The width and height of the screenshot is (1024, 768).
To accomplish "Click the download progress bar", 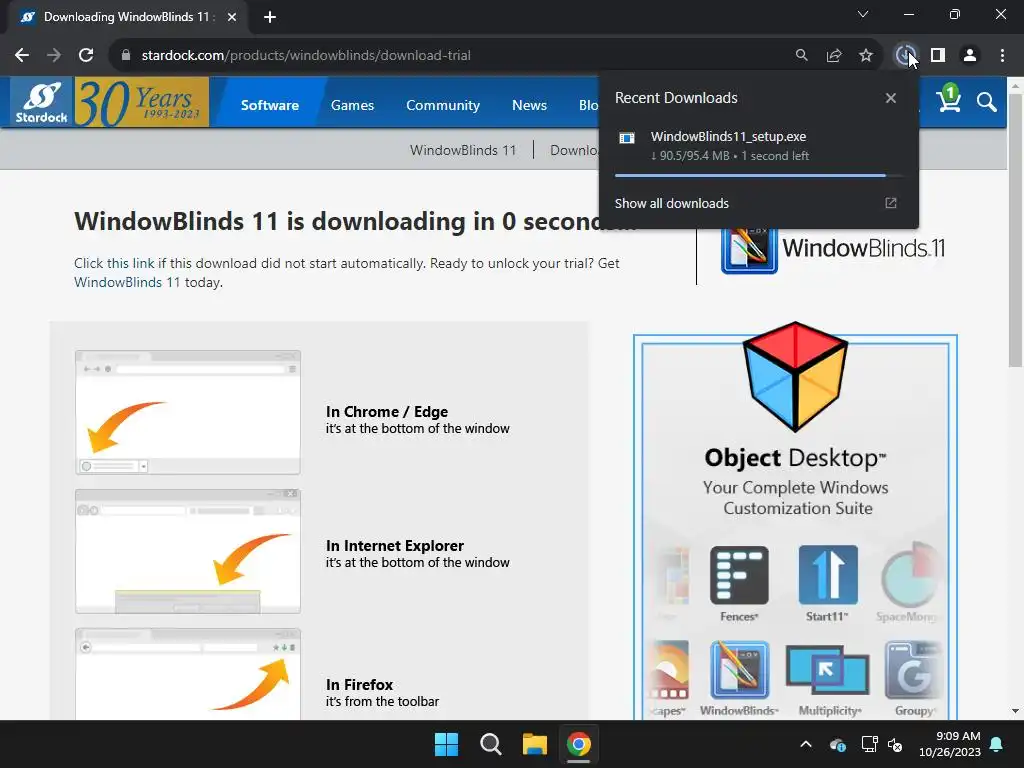I will coord(759,176).
